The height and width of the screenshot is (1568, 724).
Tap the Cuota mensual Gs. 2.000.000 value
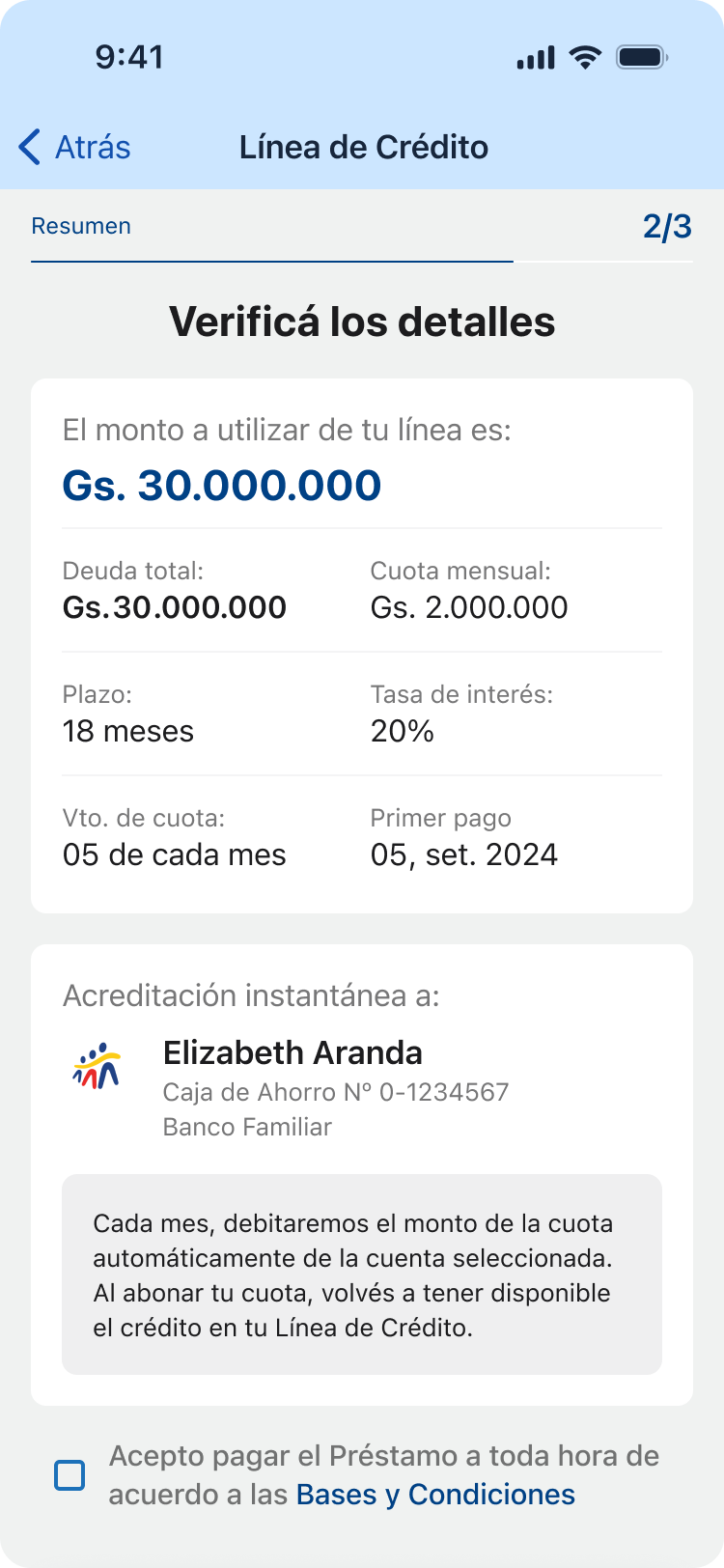click(x=469, y=607)
